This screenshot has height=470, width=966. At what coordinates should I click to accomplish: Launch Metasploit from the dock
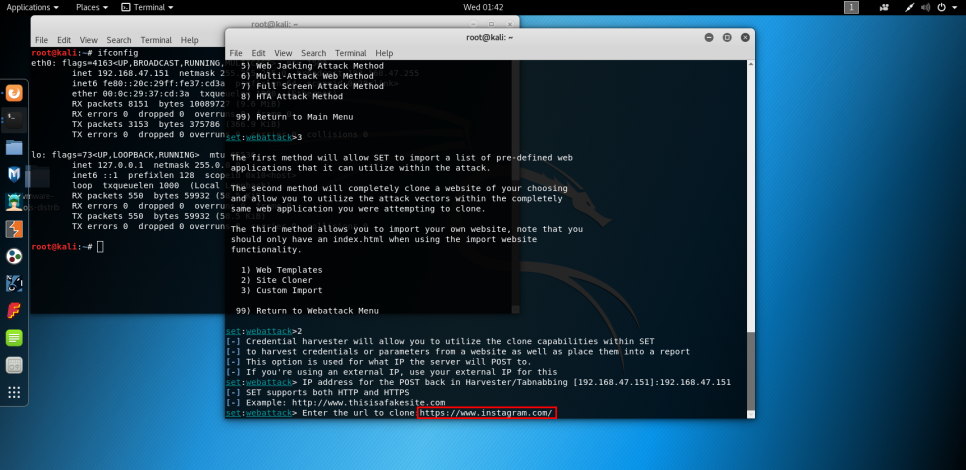click(x=14, y=174)
